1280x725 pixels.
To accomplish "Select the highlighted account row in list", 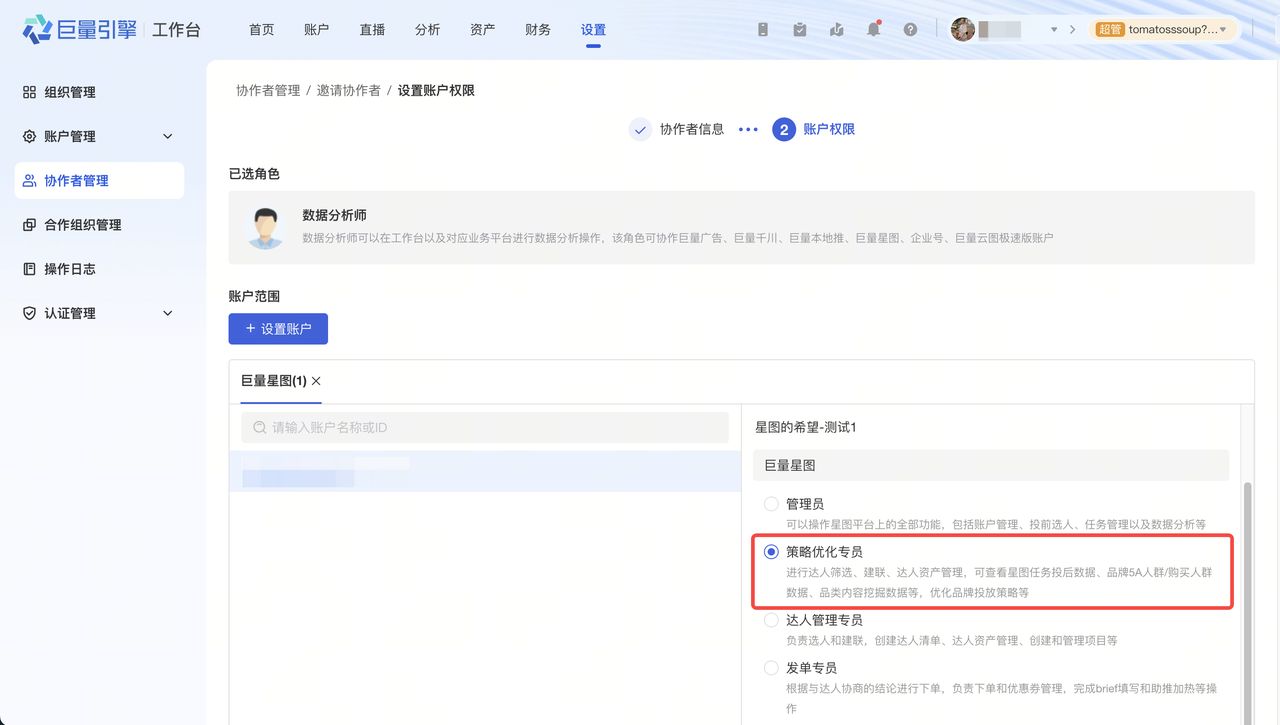I will tap(485, 471).
